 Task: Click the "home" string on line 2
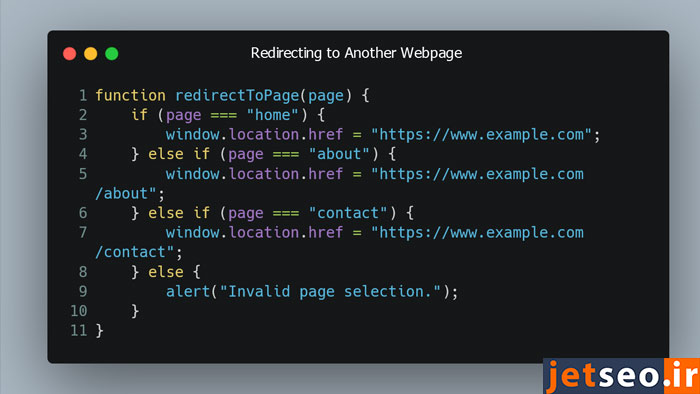(272, 115)
